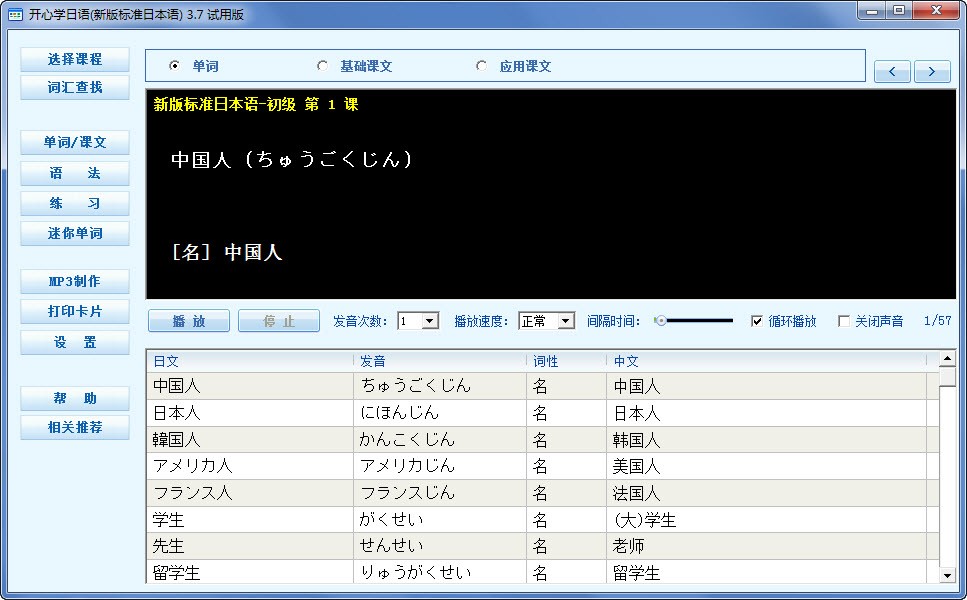Click the 老师 Chinese meaning cell

767,546
